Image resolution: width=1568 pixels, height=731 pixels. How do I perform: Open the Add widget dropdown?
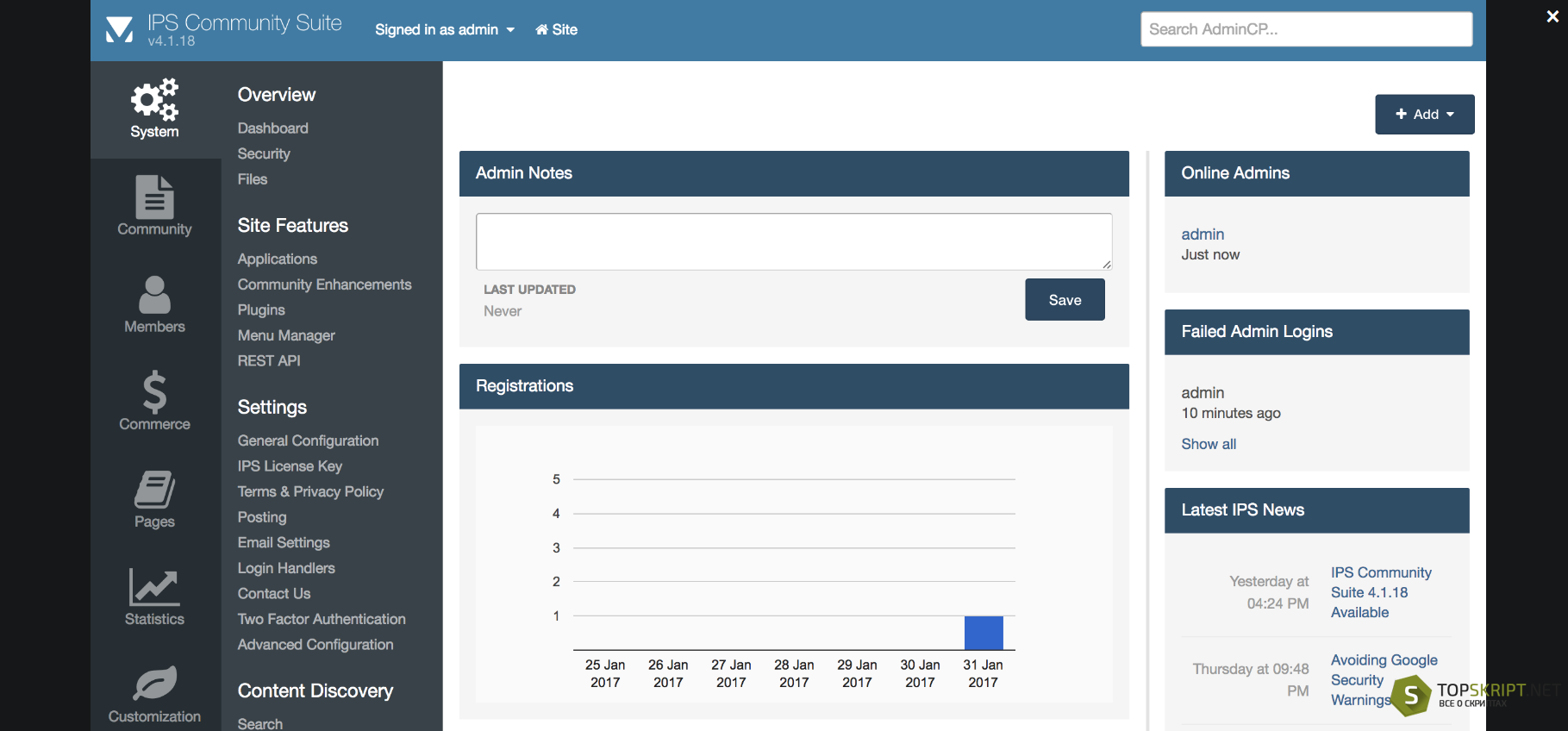[x=1425, y=115]
